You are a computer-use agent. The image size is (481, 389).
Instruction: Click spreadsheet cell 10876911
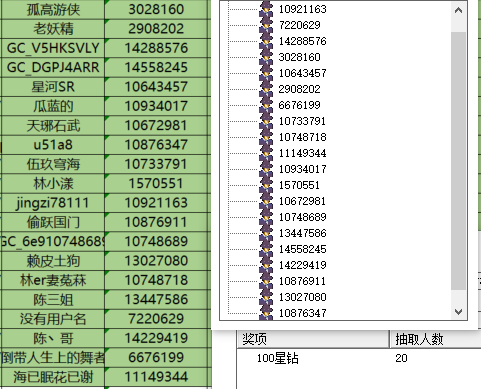[156, 222]
